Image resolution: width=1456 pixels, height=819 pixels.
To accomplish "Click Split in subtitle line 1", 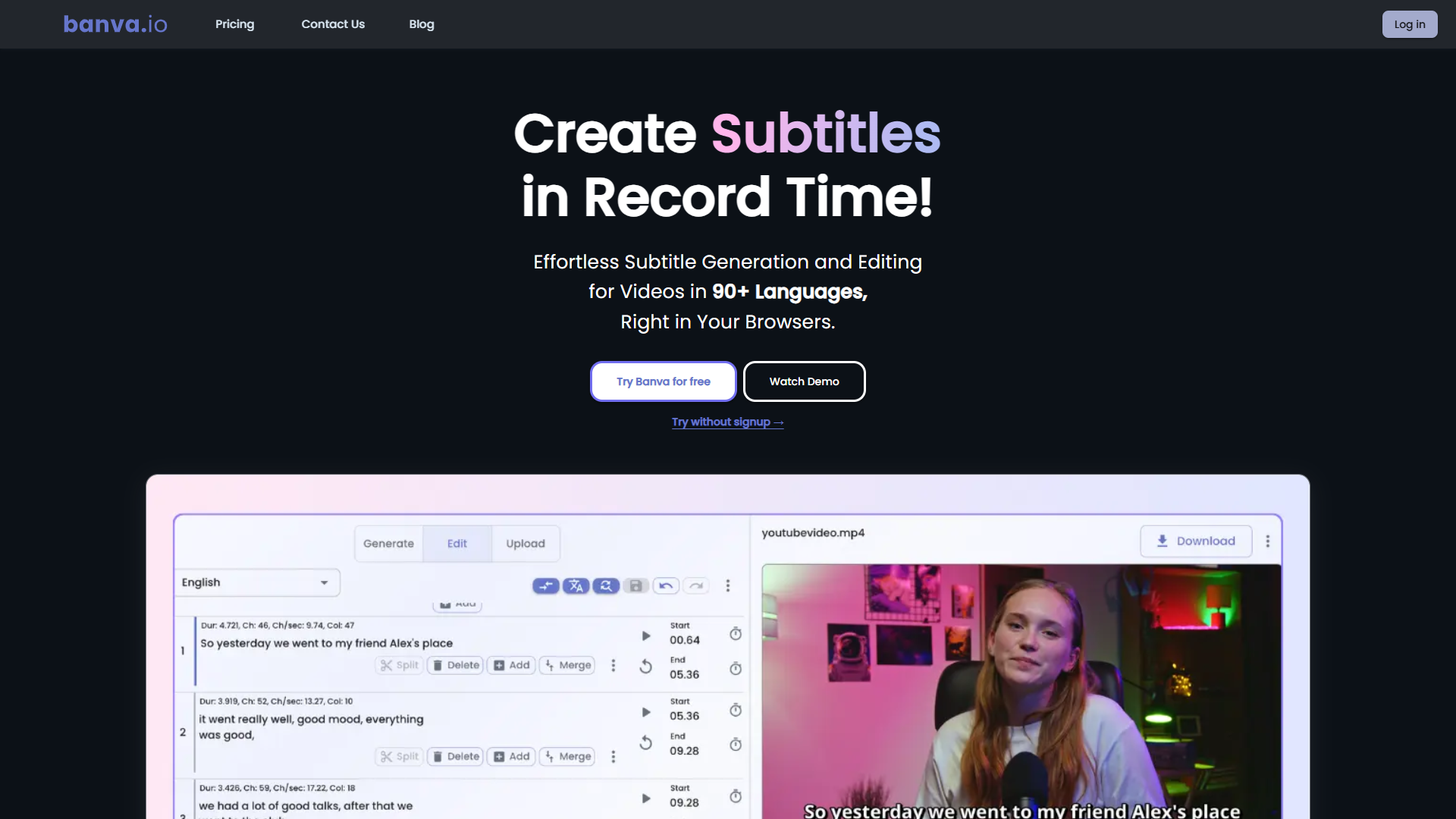I will [x=400, y=665].
